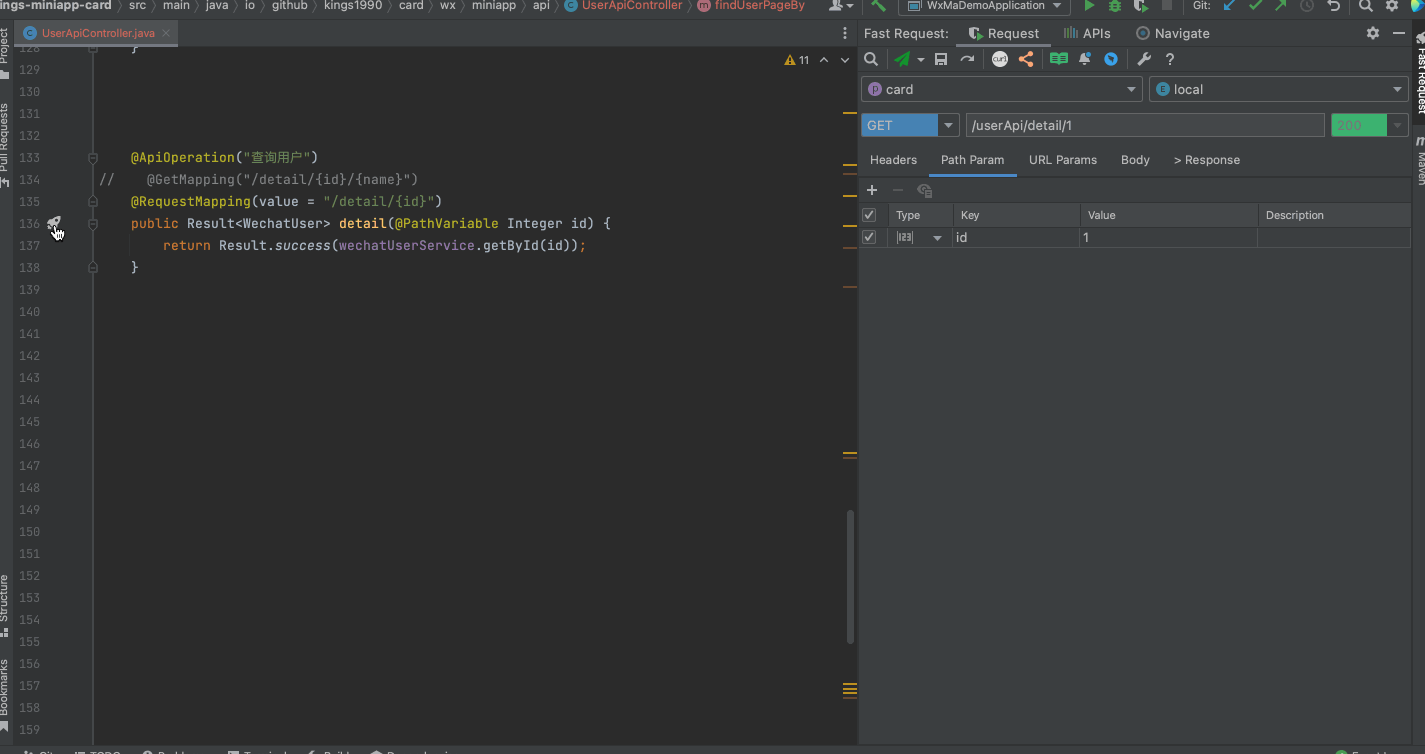
Task: Open the card project dropdown
Action: pyautogui.click(x=1001, y=89)
